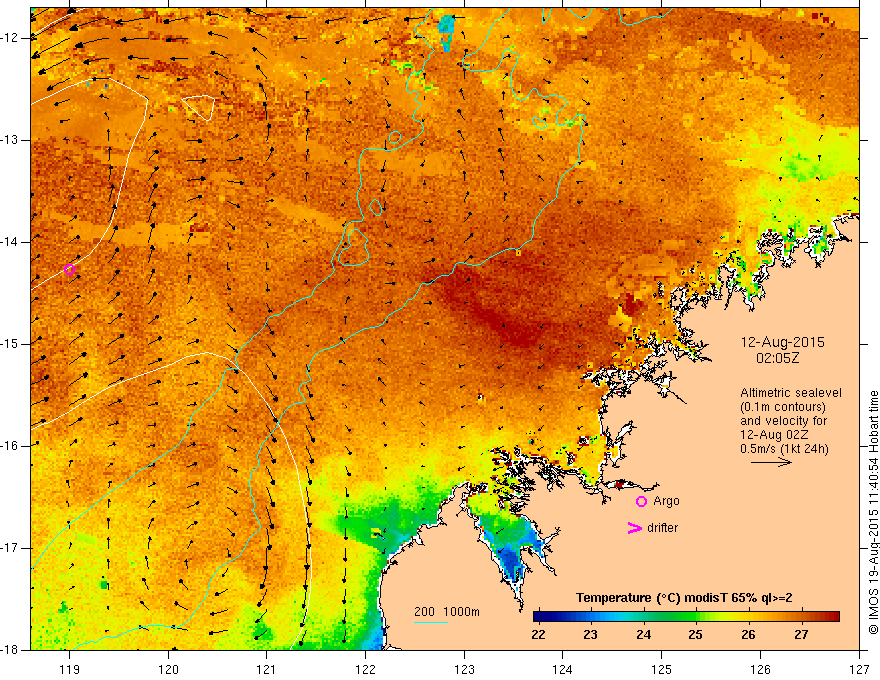The height and width of the screenshot is (680, 880).
Task: Click the '02:05Z' time label
Action: click(777, 358)
